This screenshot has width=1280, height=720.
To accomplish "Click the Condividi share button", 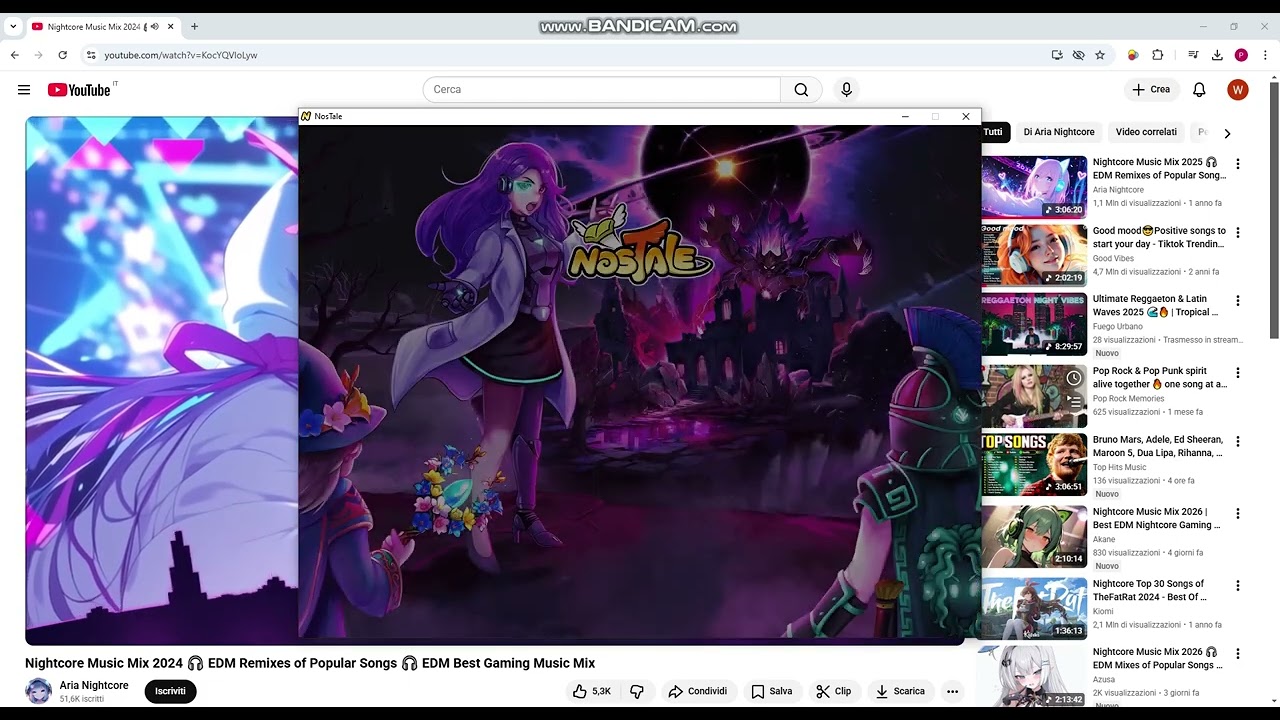I will (698, 691).
